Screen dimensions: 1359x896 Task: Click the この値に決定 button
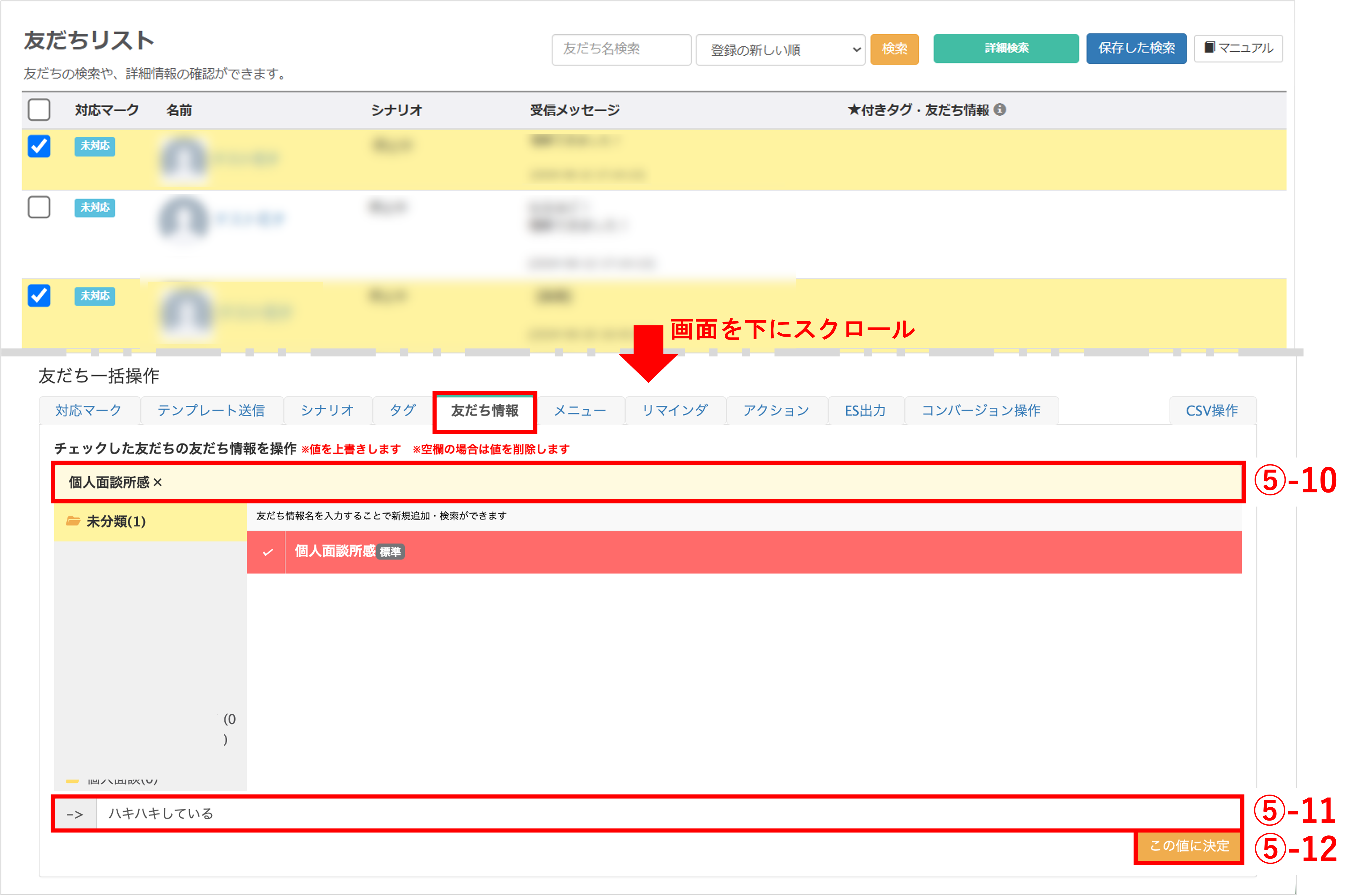coord(1189,846)
